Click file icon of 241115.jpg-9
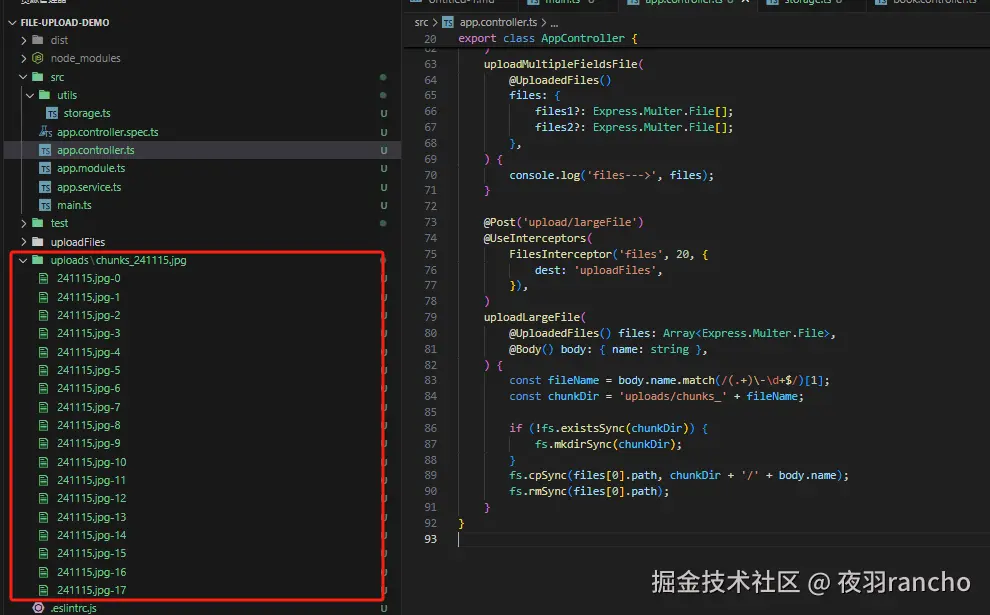 [x=44, y=444]
